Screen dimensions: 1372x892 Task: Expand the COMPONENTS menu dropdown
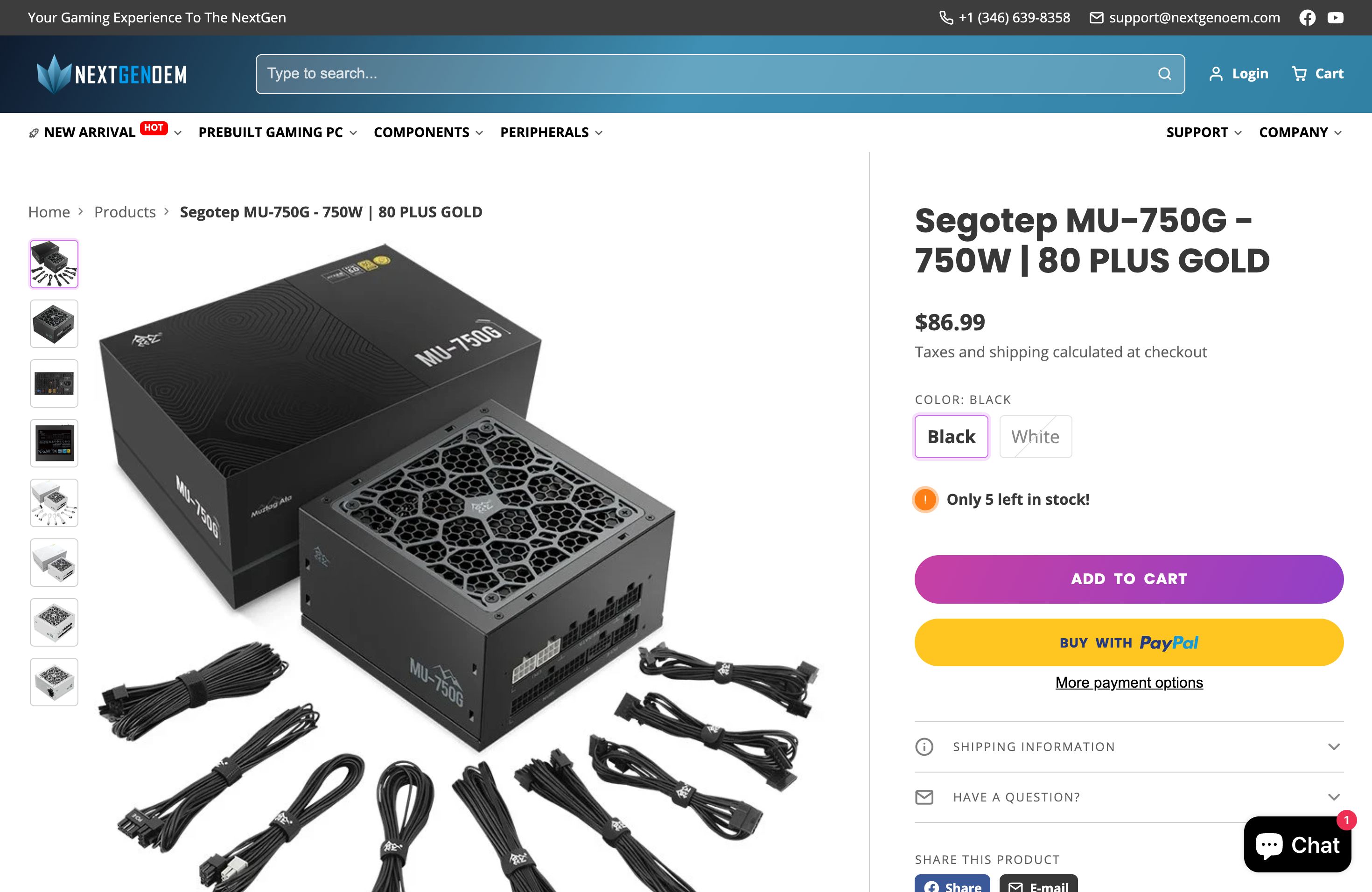point(428,132)
